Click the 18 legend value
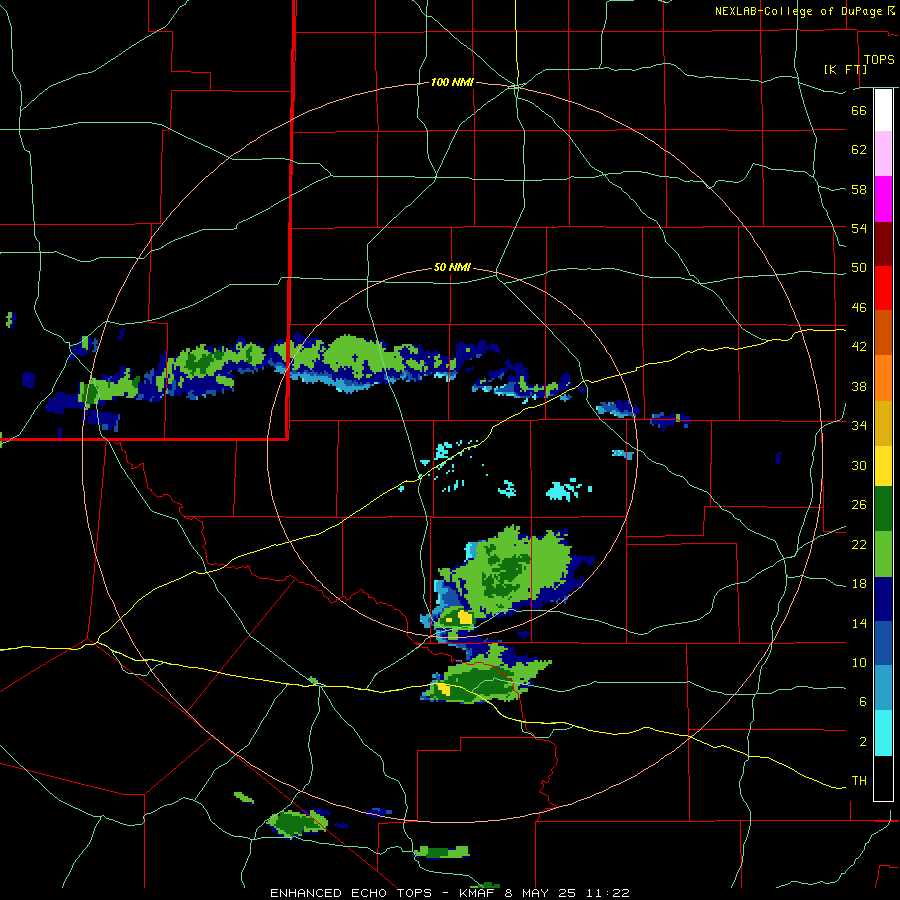The image size is (900, 900). 859,584
